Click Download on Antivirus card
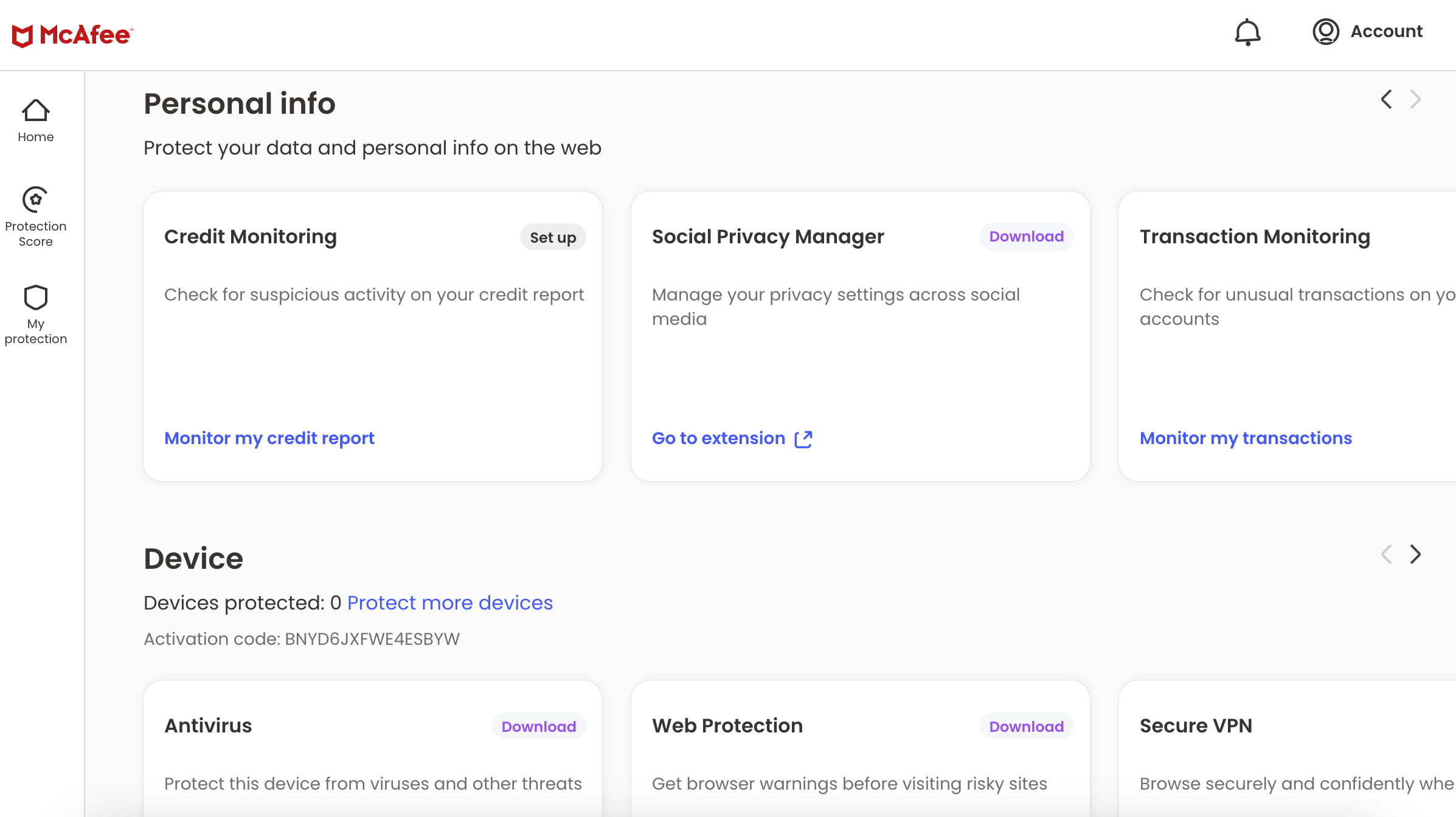 (539, 726)
